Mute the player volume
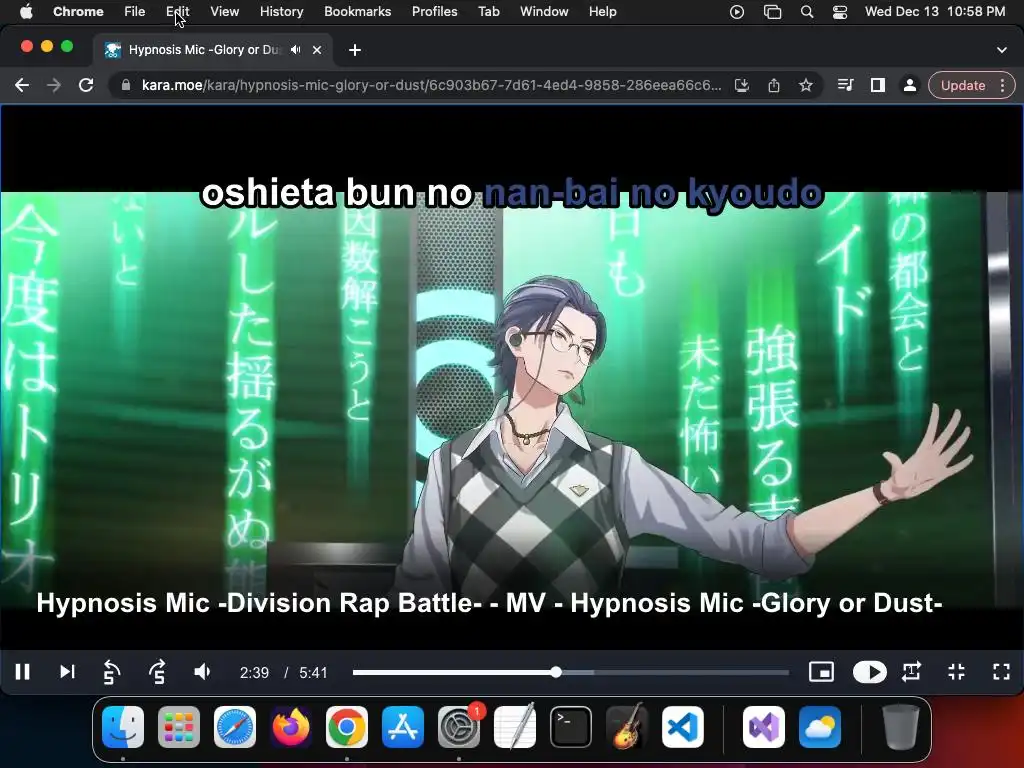 (x=202, y=672)
